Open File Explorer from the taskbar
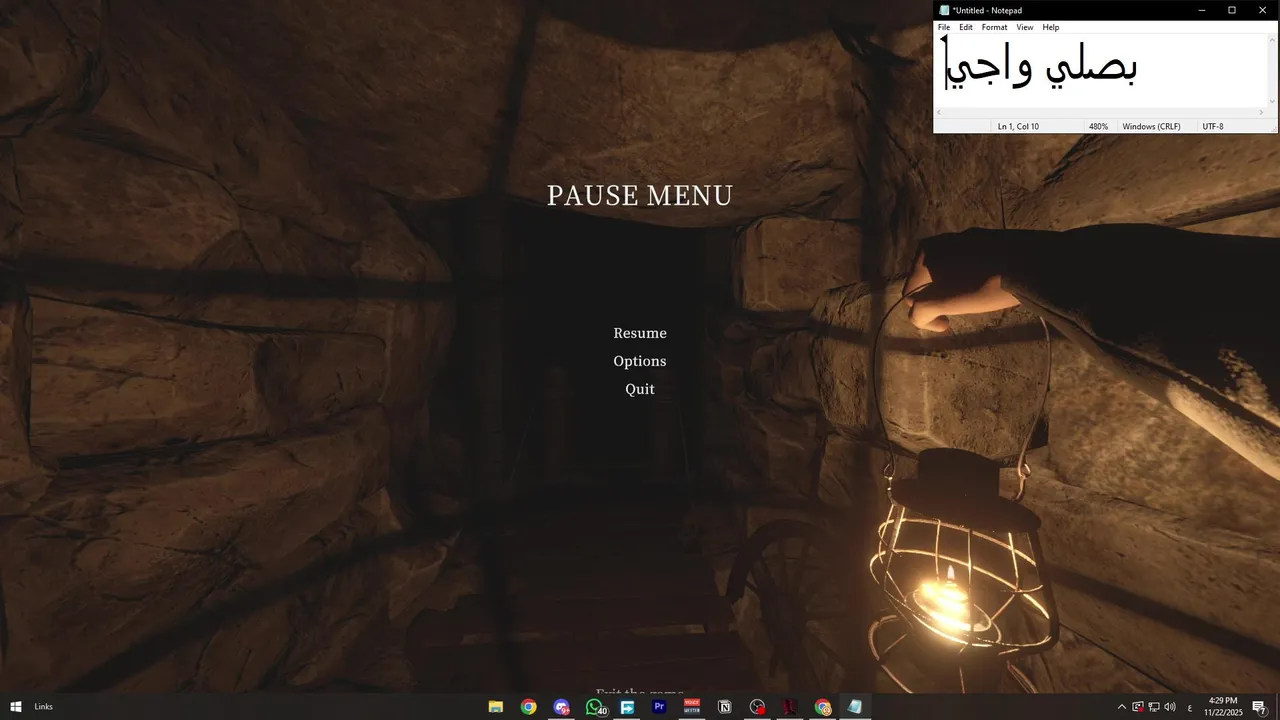1280x720 pixels. coord(496,707)
